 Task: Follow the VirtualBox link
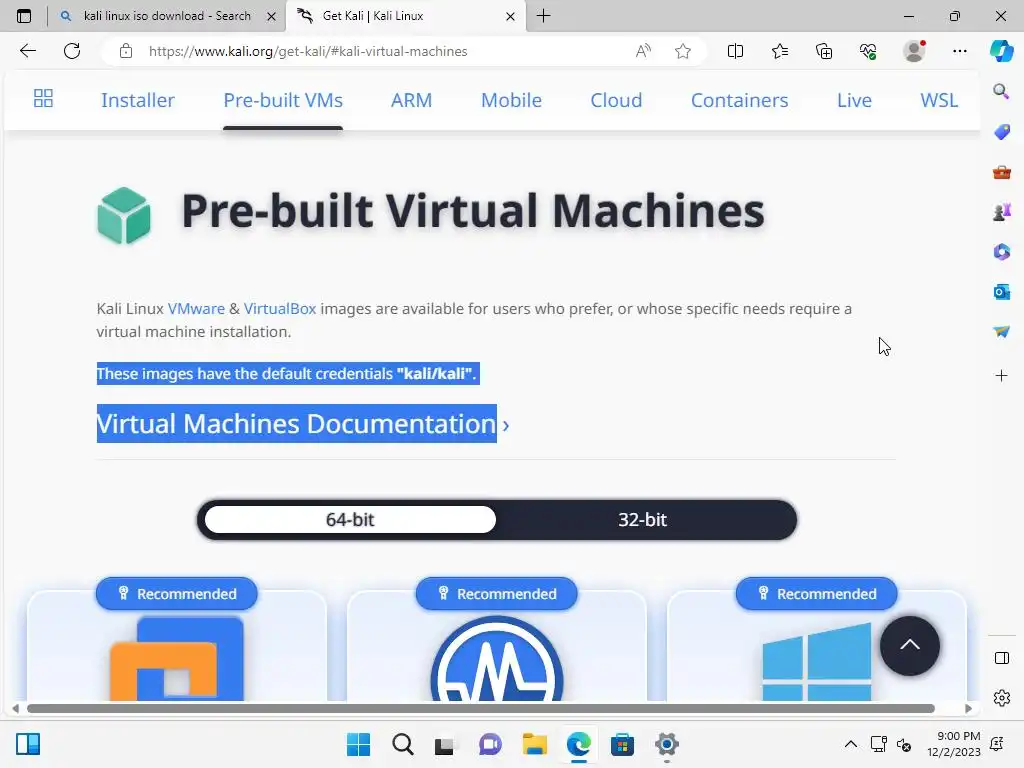pos(280,308)
